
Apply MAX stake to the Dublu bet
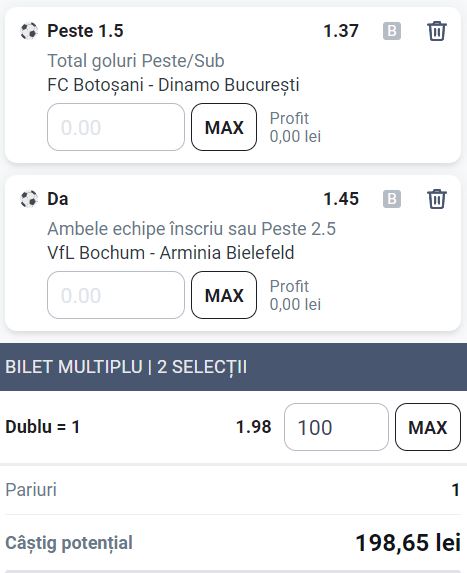point(428,427)
